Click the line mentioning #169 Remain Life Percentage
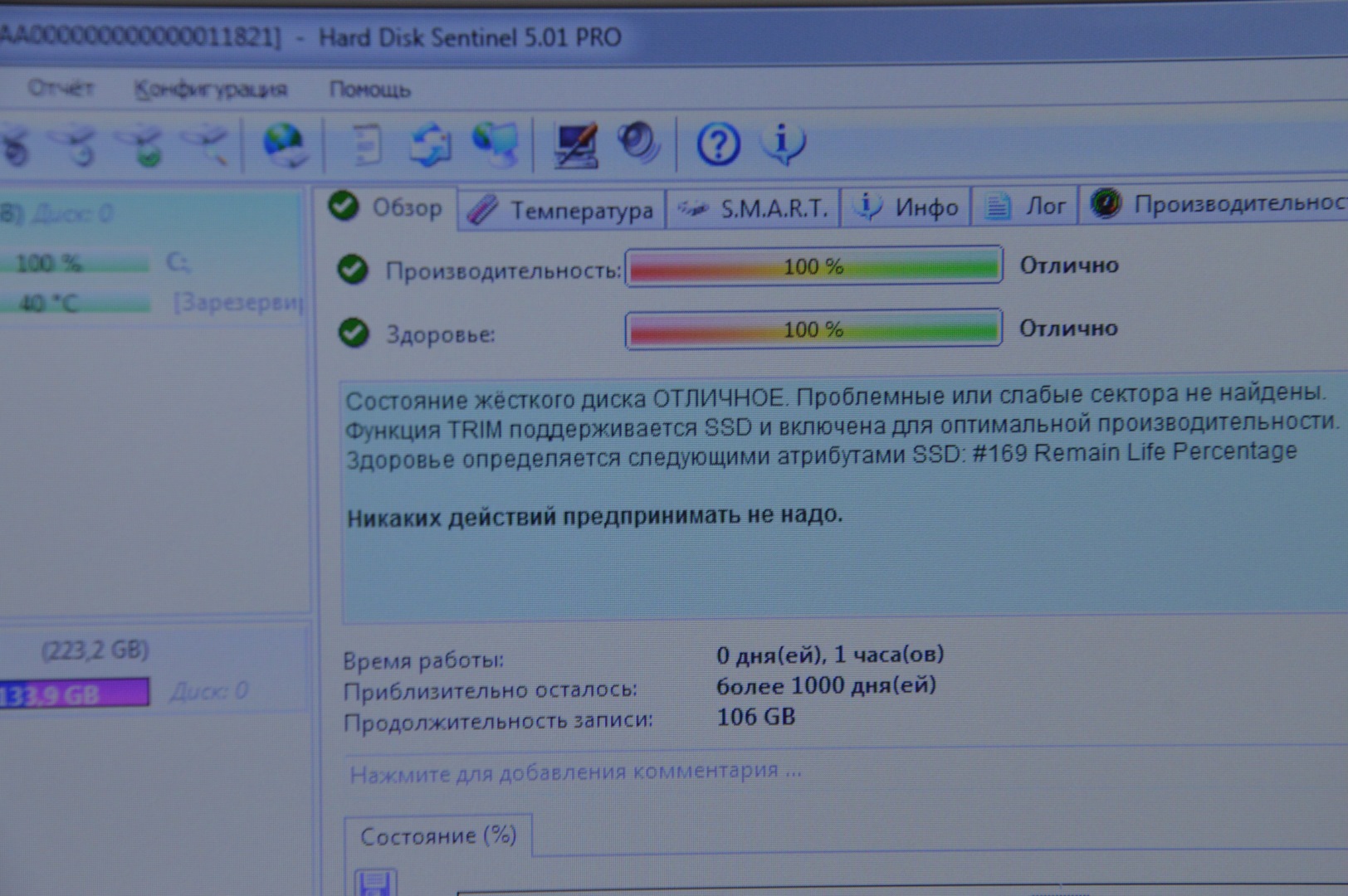Screen dimensions: 1348x896 tap(821, 455)
